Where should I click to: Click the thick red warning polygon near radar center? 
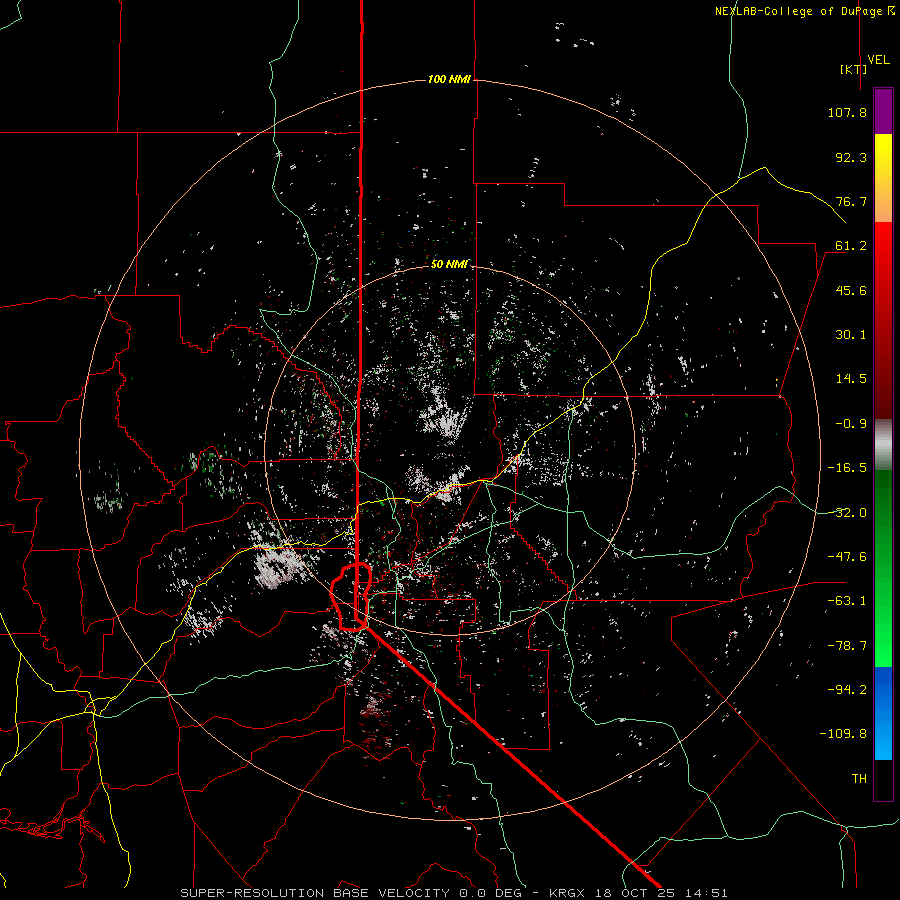(x=351, y=597)
